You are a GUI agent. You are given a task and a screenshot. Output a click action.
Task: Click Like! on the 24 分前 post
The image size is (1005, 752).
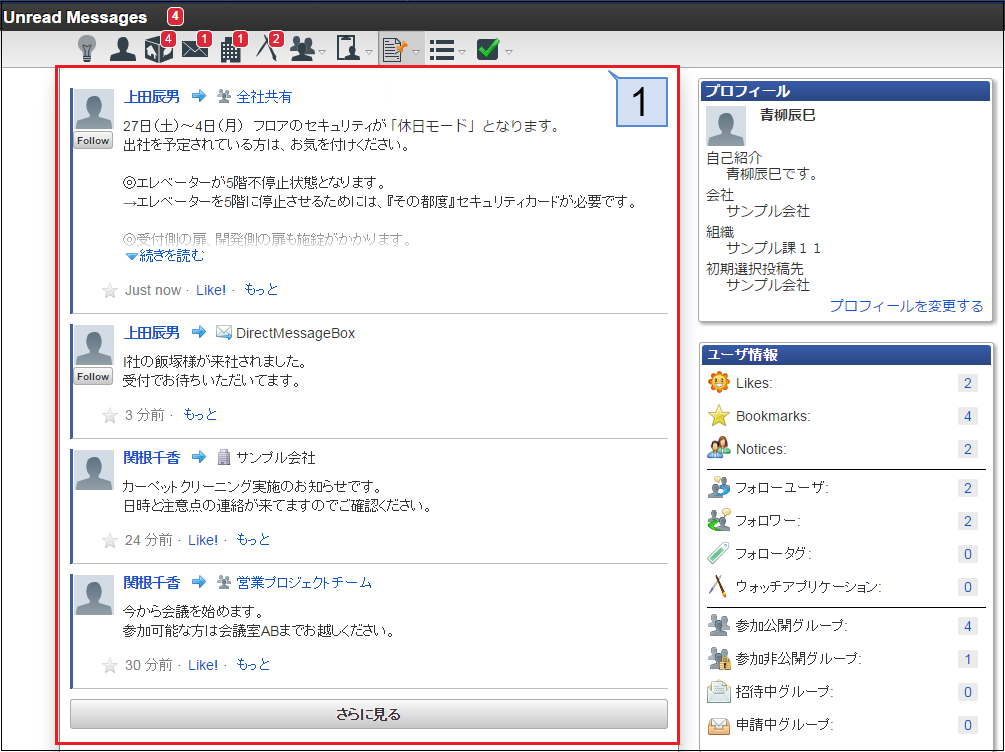tap(203, 540)
